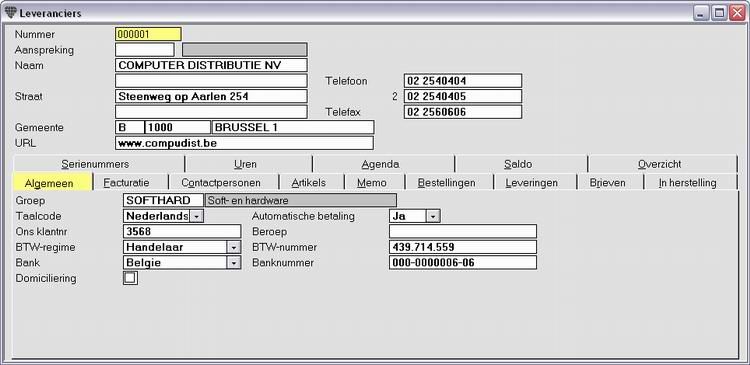
Task: Edit the Naam field COMPUTER DISTRIBUTIE NV
Action: pos(211,65)
